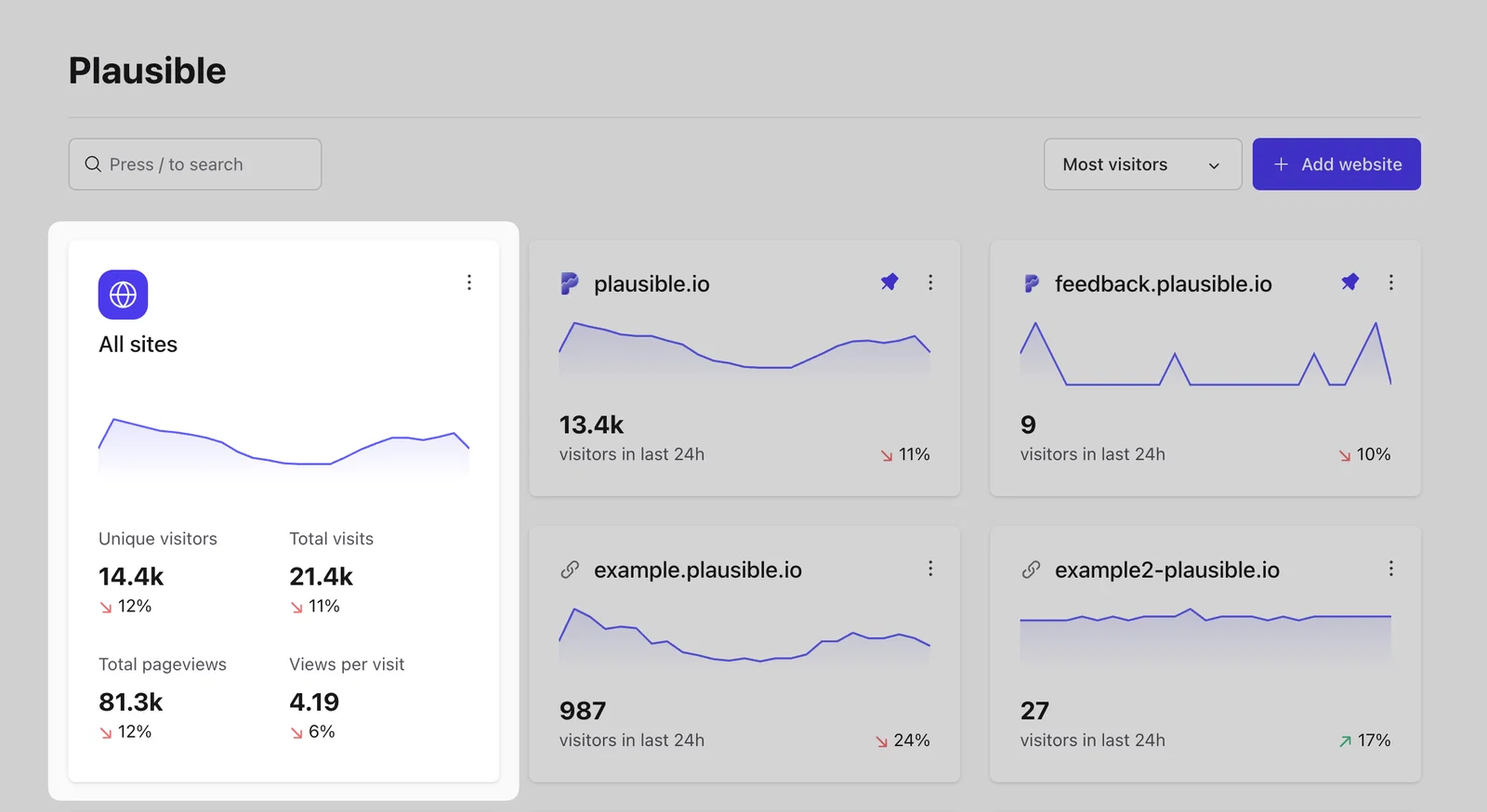Image resolution: width=1487 pixels, height=812 pixels.
Task: Click the up arrow beside 17%
Action: click(1345, 741)
